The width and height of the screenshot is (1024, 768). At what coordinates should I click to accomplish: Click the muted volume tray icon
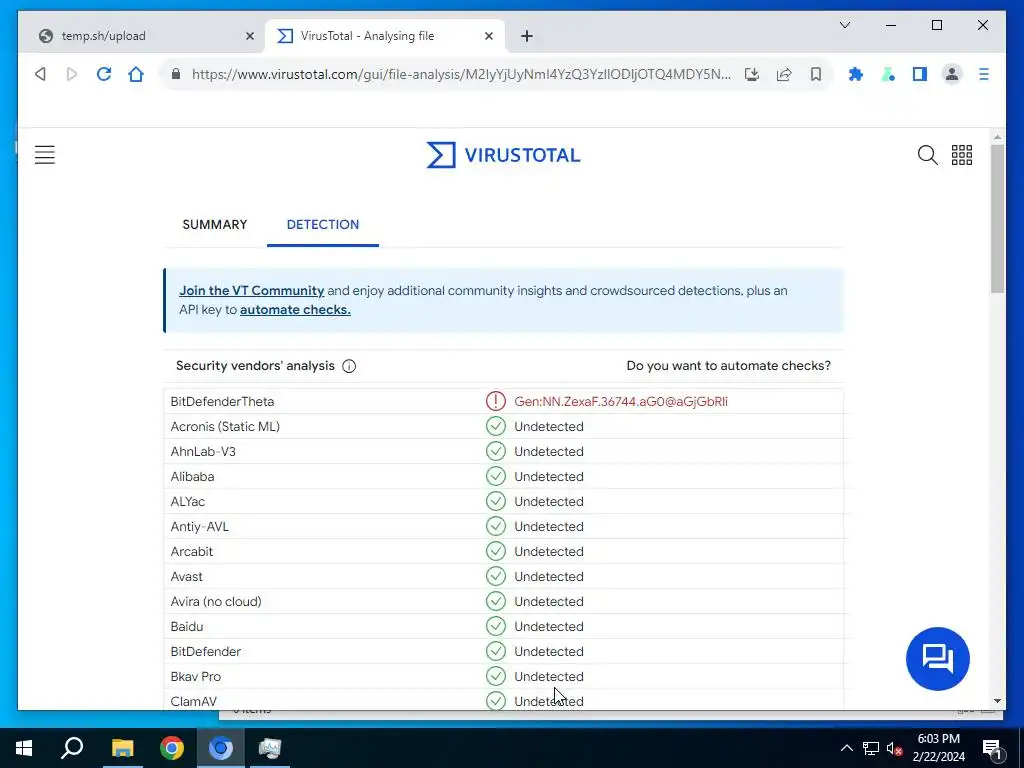[894, 748]
